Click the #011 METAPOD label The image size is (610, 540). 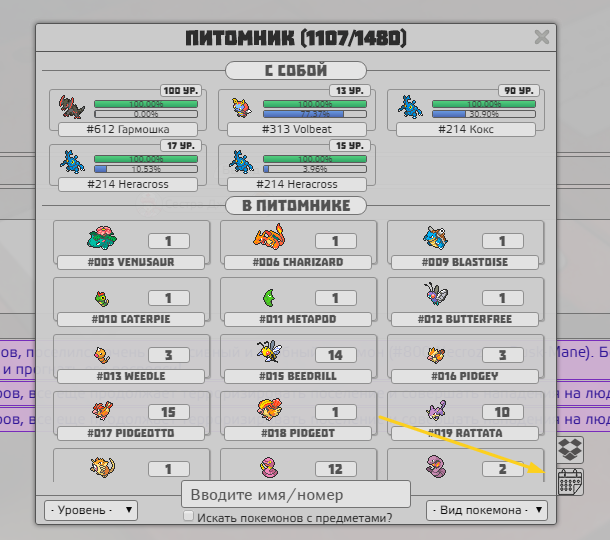pos(298,319)
